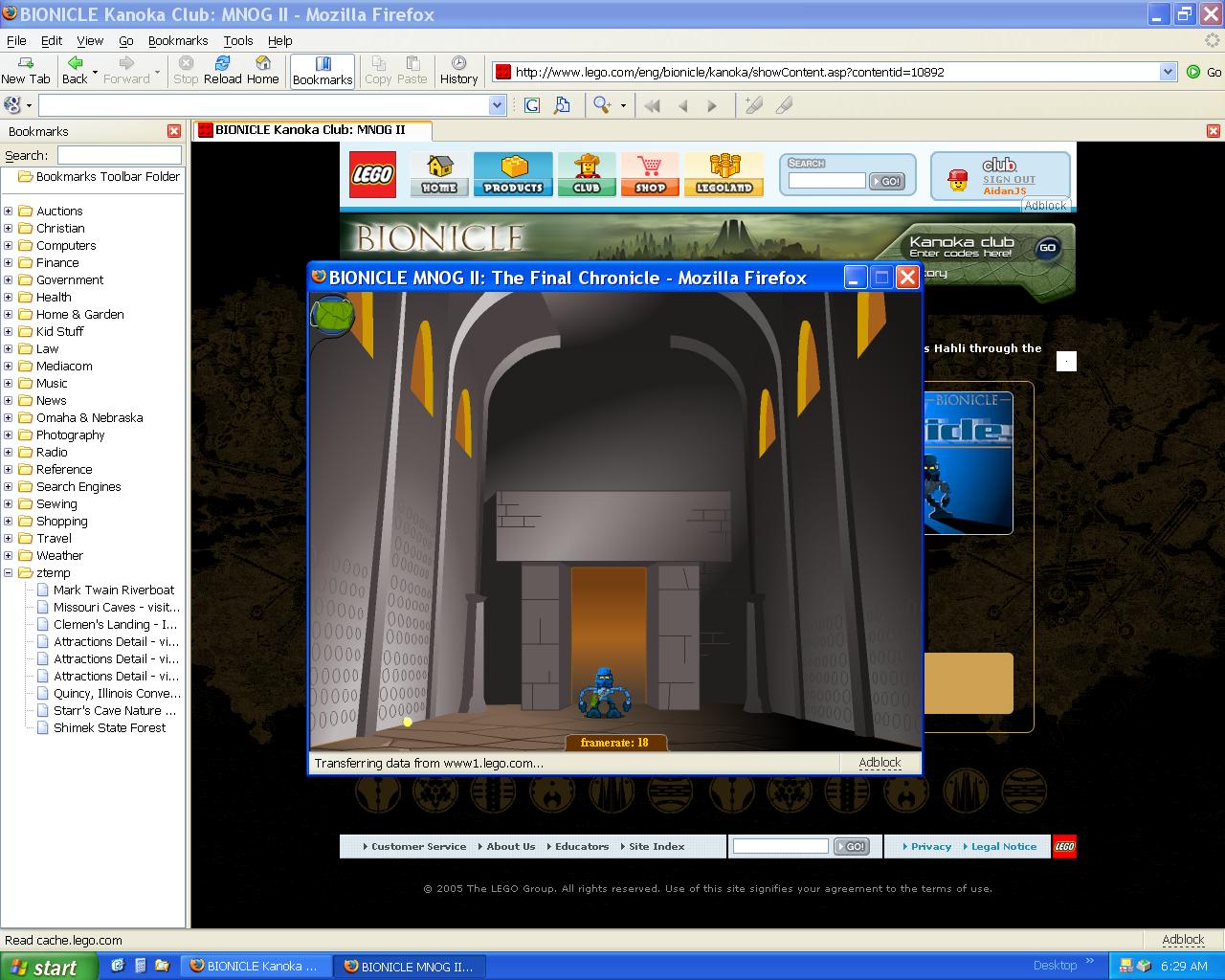This screenshot has height=980, width=1225.
Task: Open the Help menu
Action: (280, 41)
